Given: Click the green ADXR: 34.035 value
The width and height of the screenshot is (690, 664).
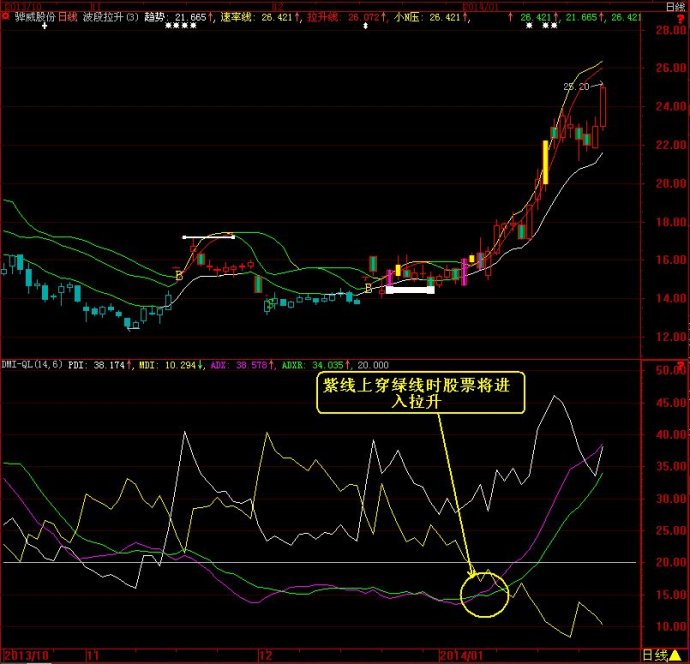Looking at the screenshot, I should (312, 365).
